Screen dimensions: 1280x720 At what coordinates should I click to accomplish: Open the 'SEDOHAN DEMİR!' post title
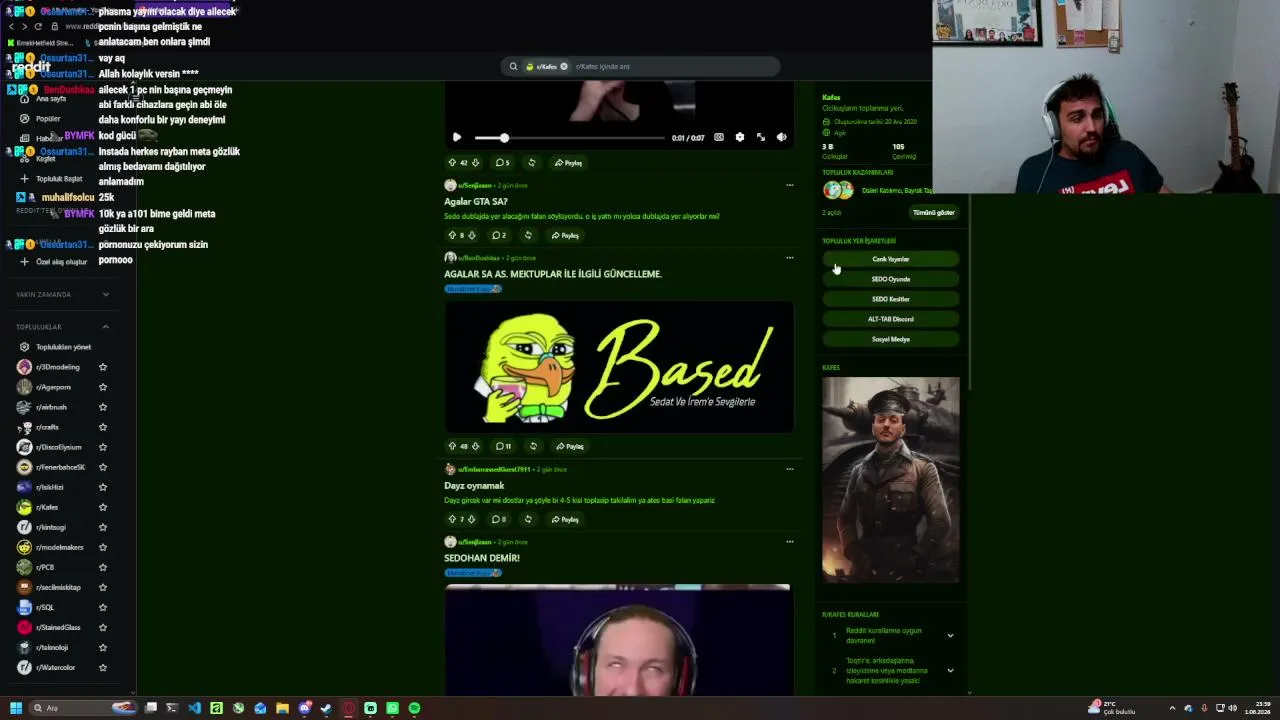click(482, 558)
